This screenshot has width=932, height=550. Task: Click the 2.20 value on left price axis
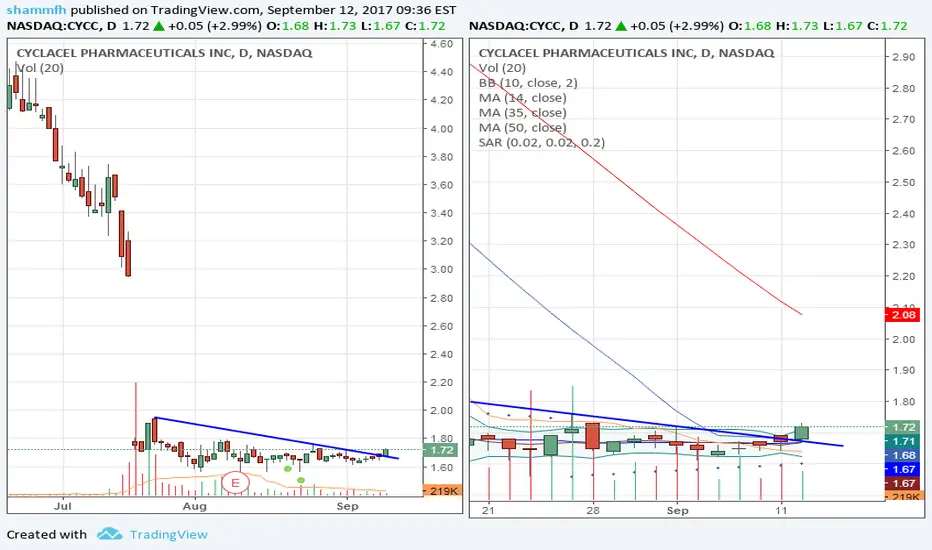coord(442,382)
